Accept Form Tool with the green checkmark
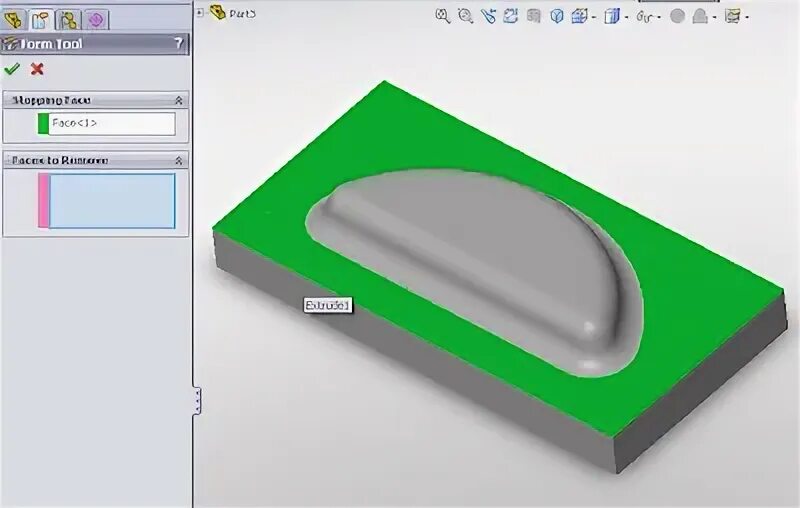Screen dimensions: 800x508 pos(12,69)
